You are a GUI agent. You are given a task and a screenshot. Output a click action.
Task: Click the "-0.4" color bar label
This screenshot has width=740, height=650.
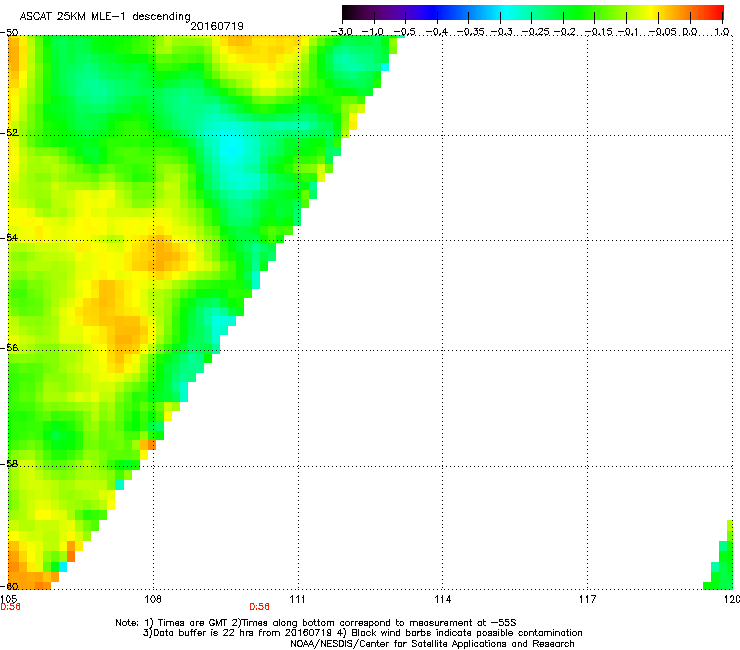coord(437,32)
